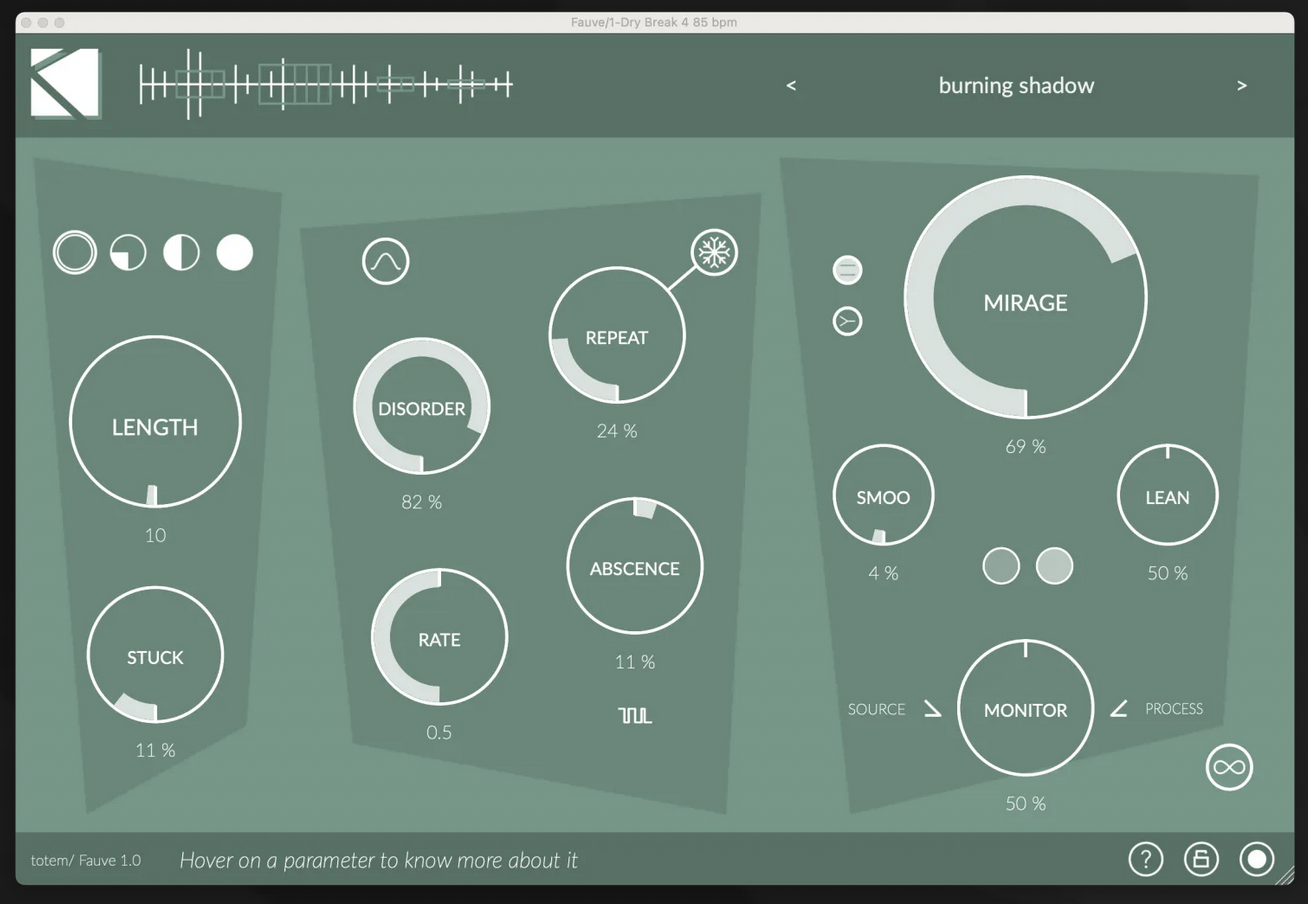Click the window title Fauve/1-Dry Break
Image resolution: width=1308 pixels, height=904 pixels.
click(654, 22)
